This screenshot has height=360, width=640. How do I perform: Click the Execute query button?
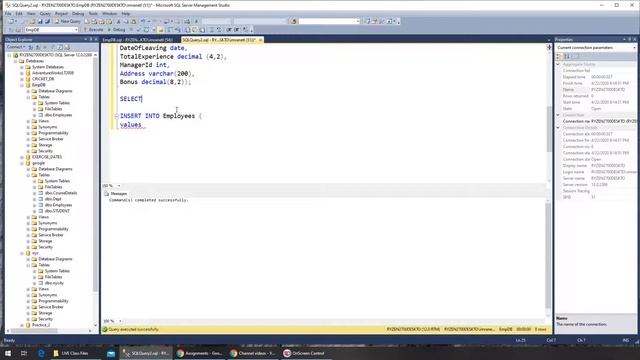(93, 30)
